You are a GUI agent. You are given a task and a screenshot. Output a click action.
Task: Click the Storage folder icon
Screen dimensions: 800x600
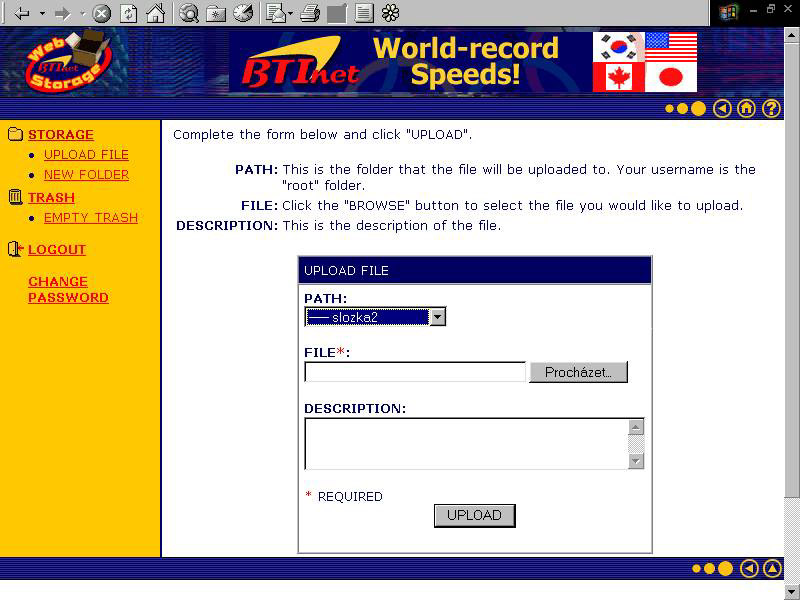pyautogui.click(x=15, y=135)
